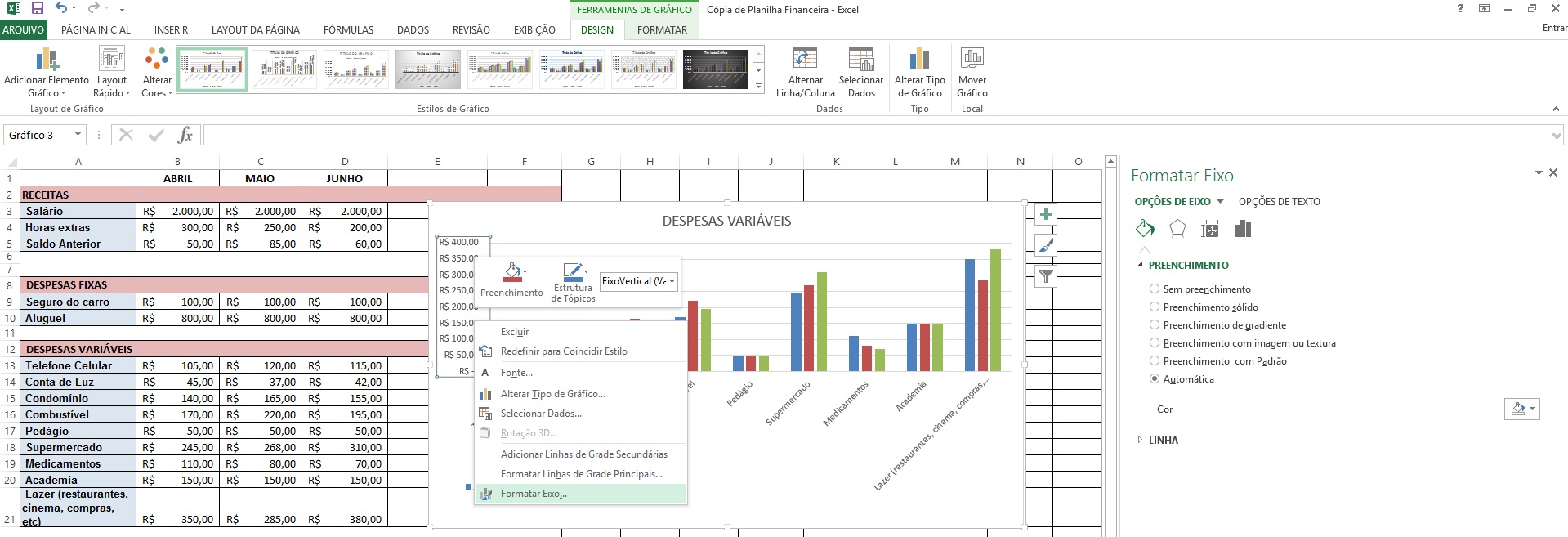Select Preenchimento de gradiente radio option
The width and height of the screenshot is (1568, 537).
tap(1155, 324)
